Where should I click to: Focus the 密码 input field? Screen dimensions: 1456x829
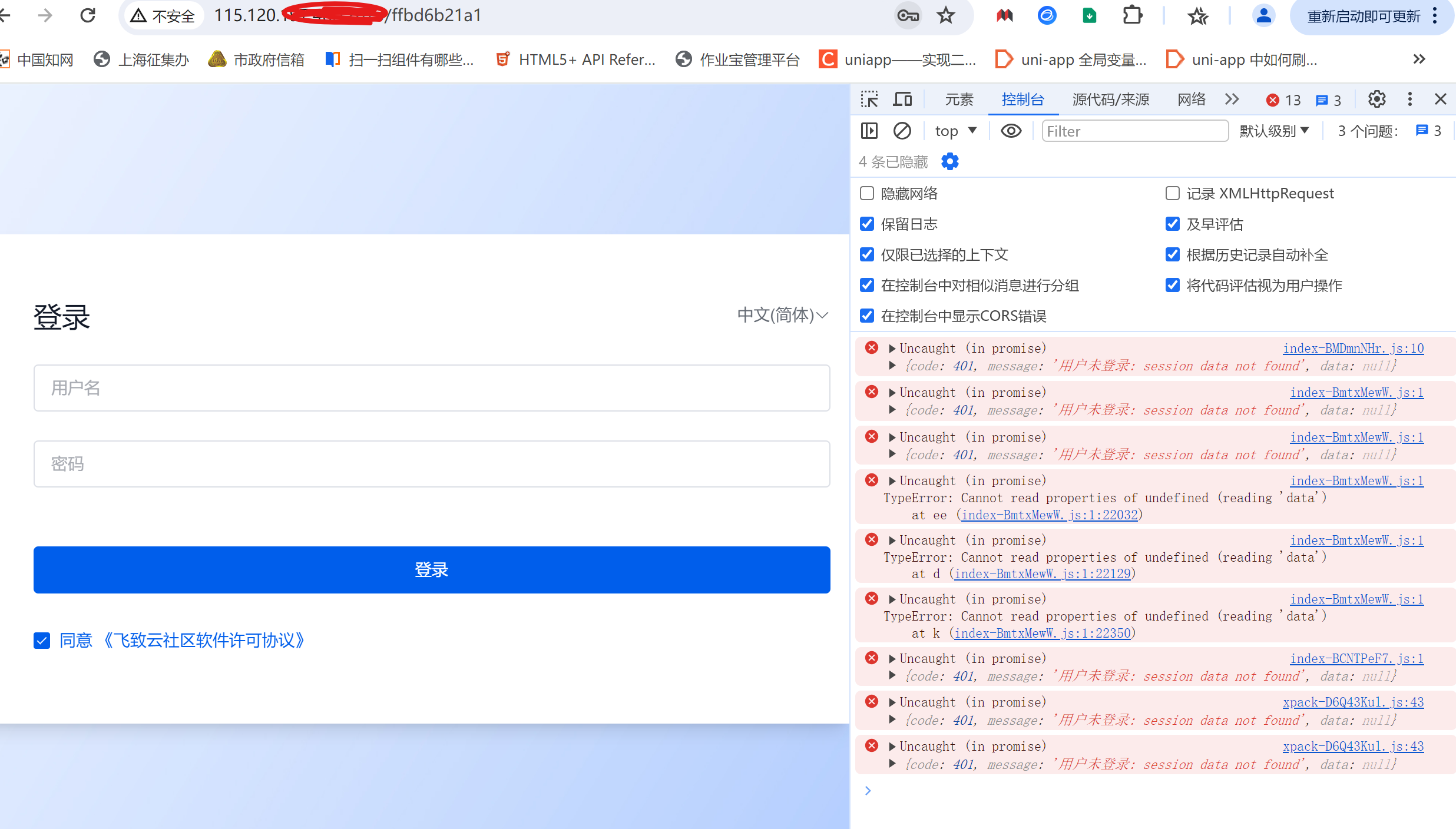pyautogui.click(x=432, y=464)
